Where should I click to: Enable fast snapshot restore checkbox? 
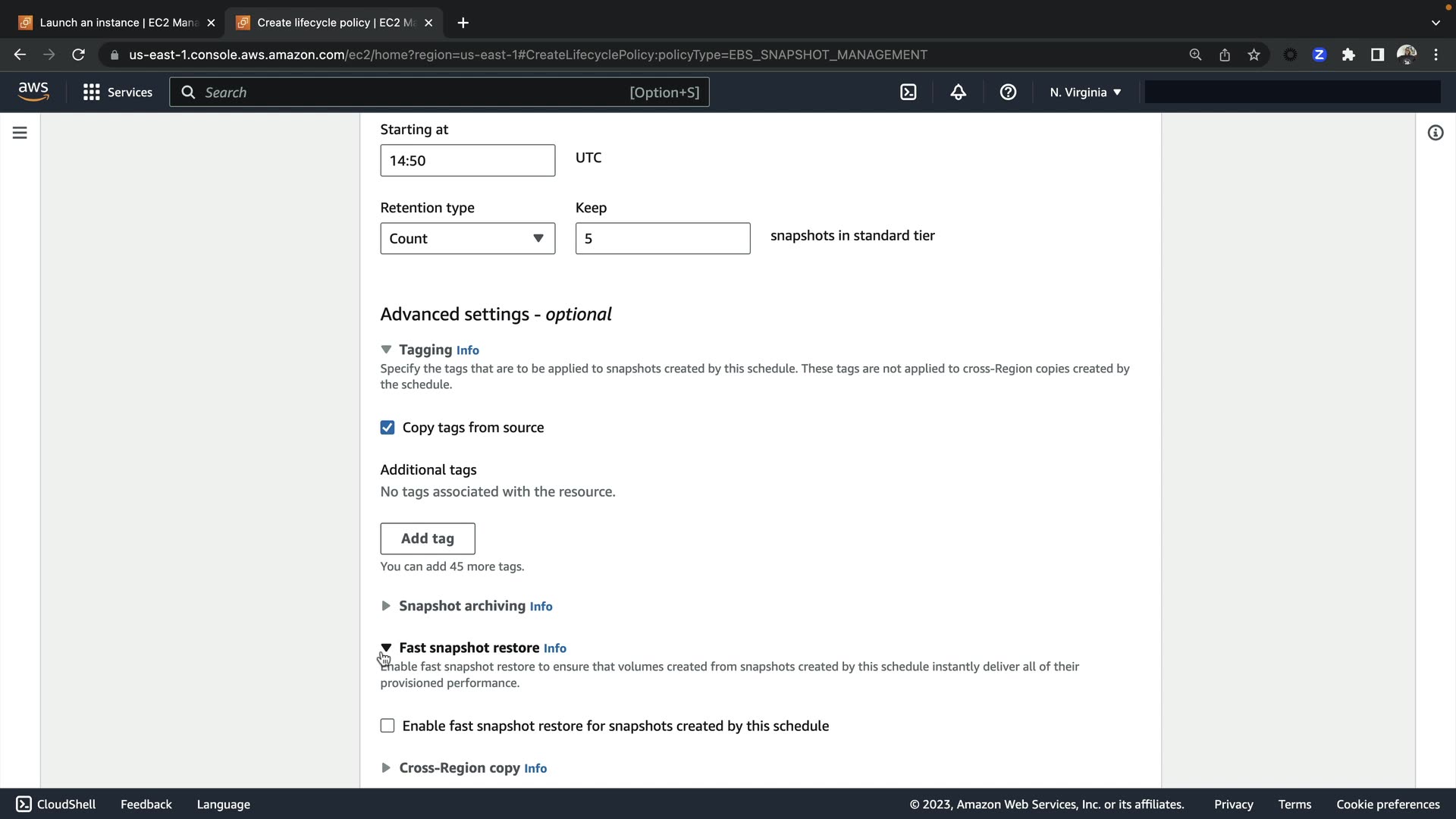pos(388,726)
